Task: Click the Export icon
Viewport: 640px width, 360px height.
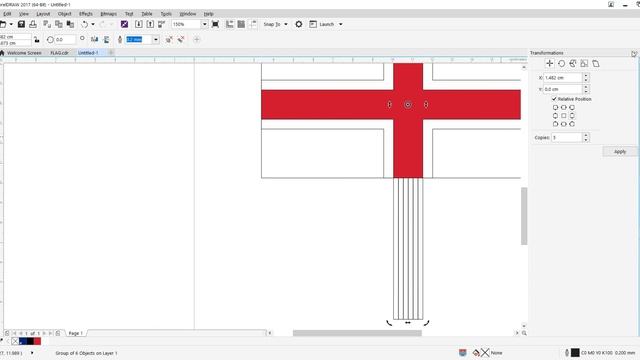Action: pos(150,24)
